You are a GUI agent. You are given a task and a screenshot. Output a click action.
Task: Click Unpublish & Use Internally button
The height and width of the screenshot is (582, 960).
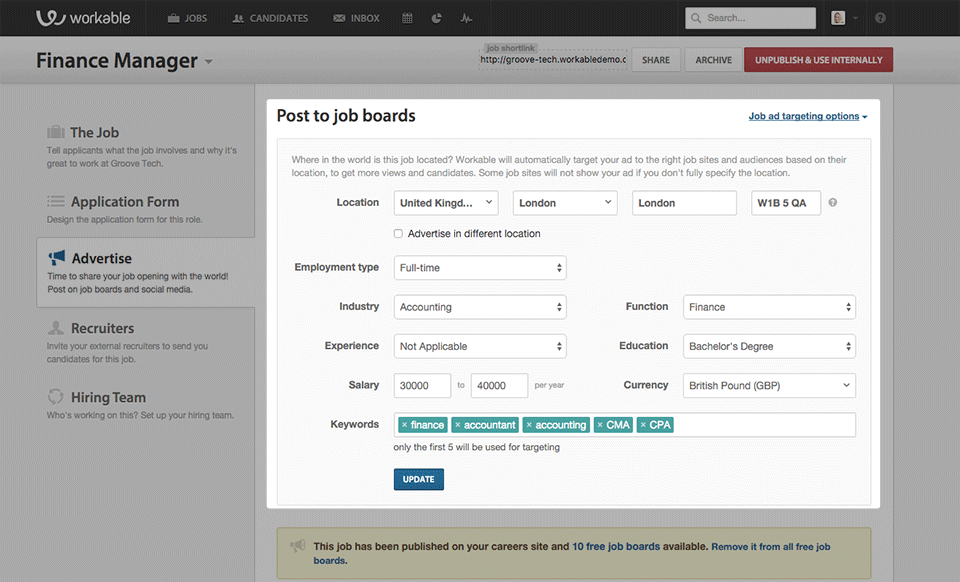click(x=818, y=60)
